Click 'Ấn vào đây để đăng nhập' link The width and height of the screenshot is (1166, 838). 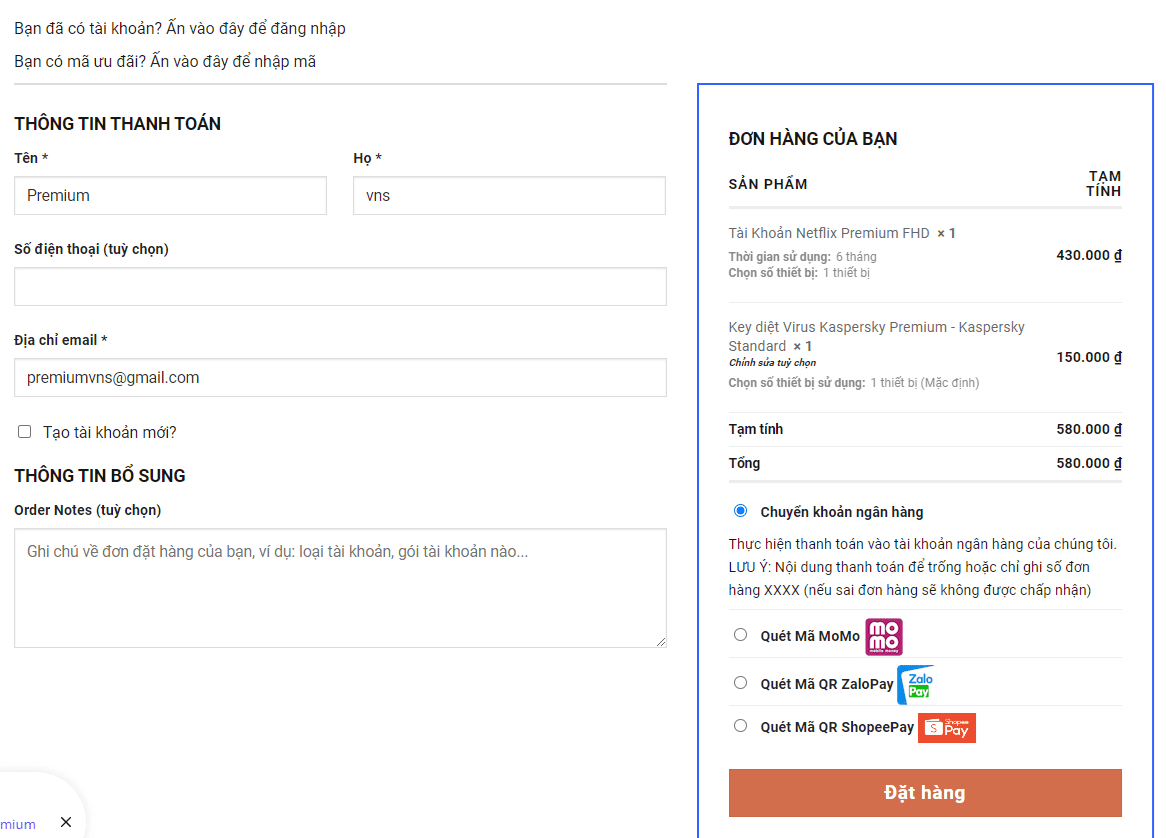click(x=256, y=28)
